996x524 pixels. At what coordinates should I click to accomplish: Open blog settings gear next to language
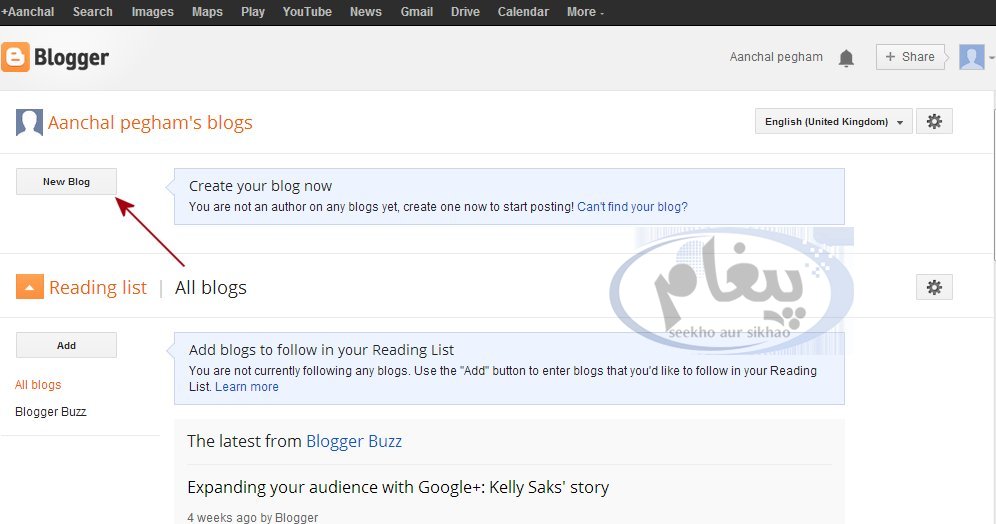934,121
